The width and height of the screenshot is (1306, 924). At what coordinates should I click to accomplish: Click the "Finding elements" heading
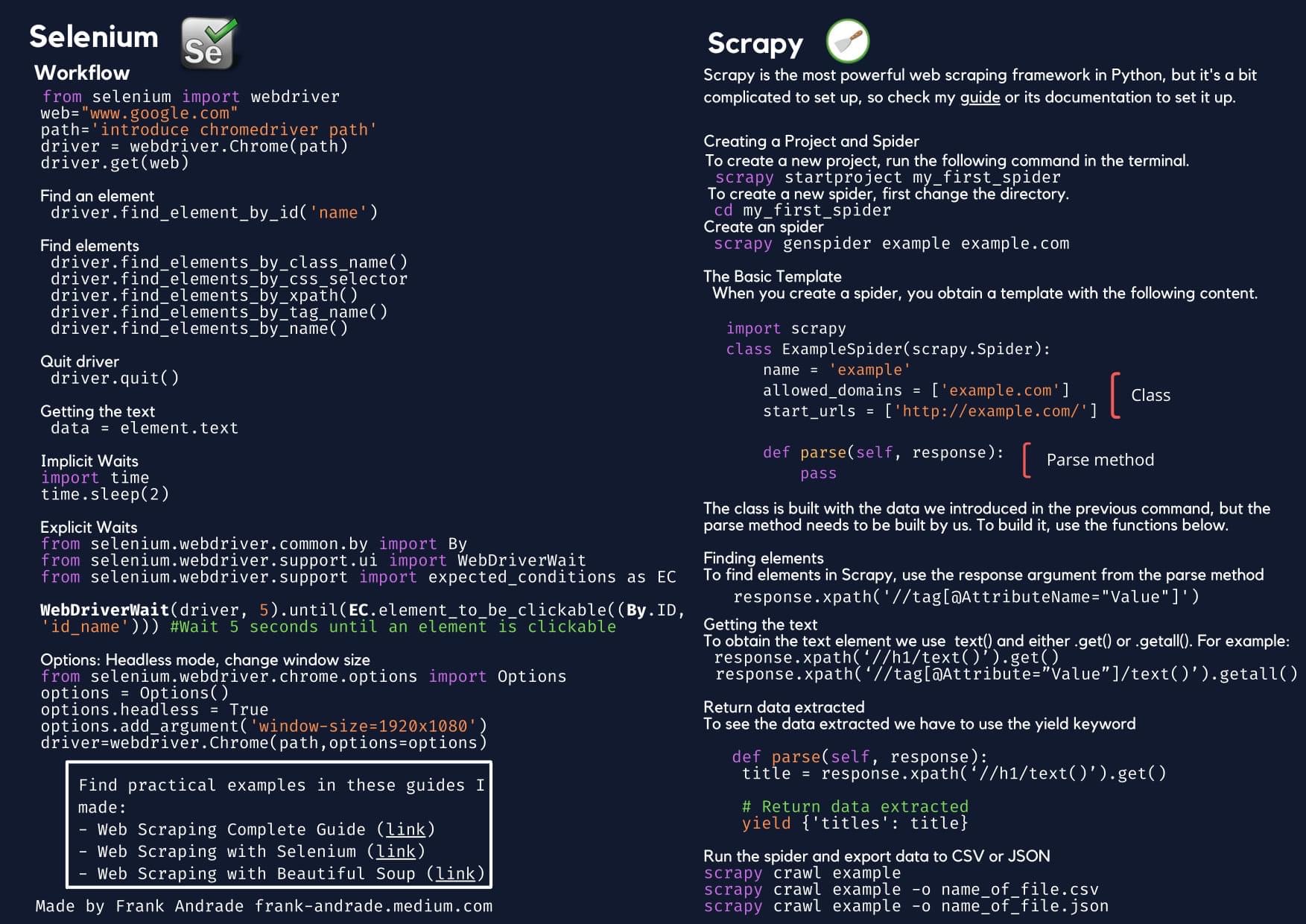764,558
